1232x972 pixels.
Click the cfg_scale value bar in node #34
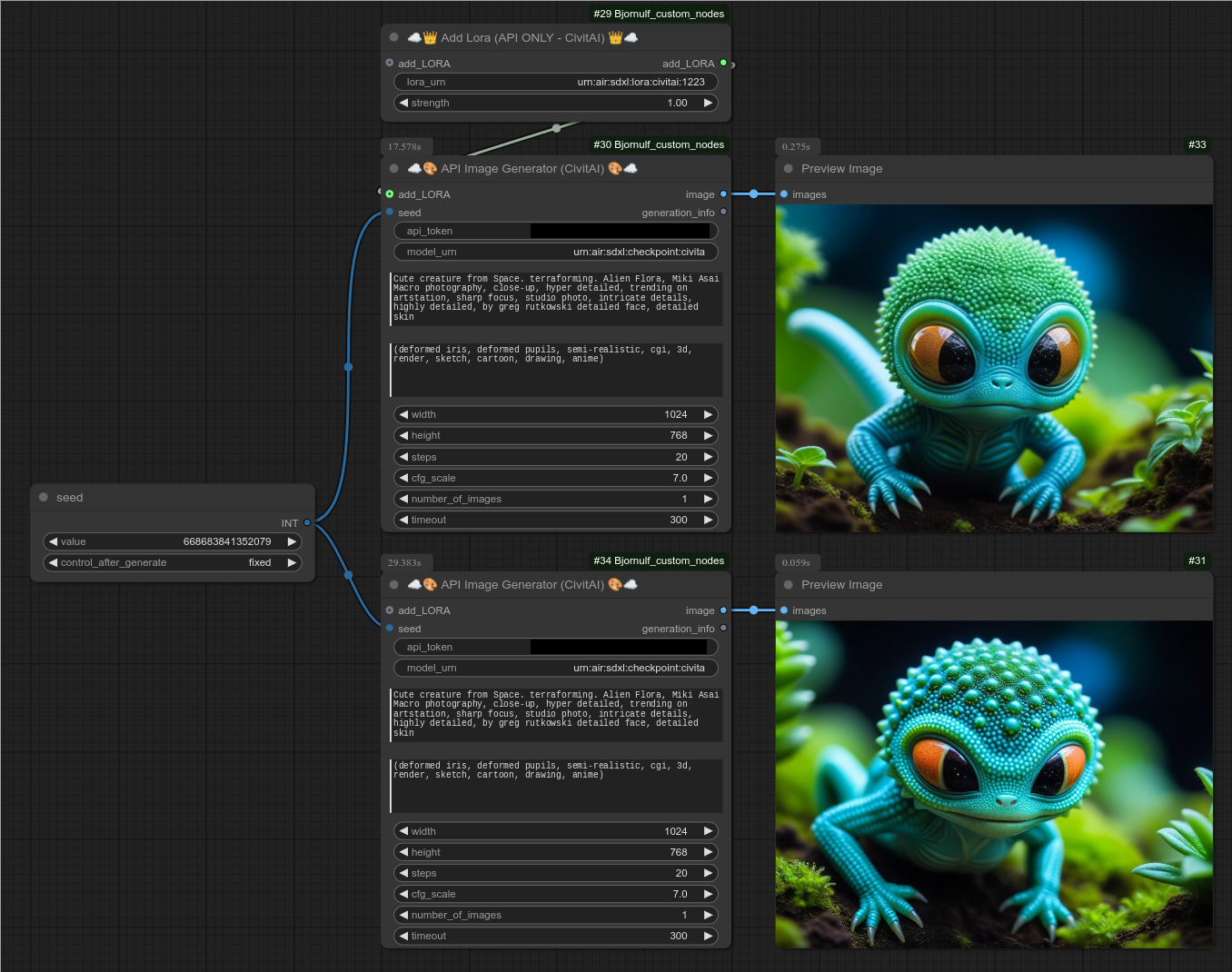555,894
